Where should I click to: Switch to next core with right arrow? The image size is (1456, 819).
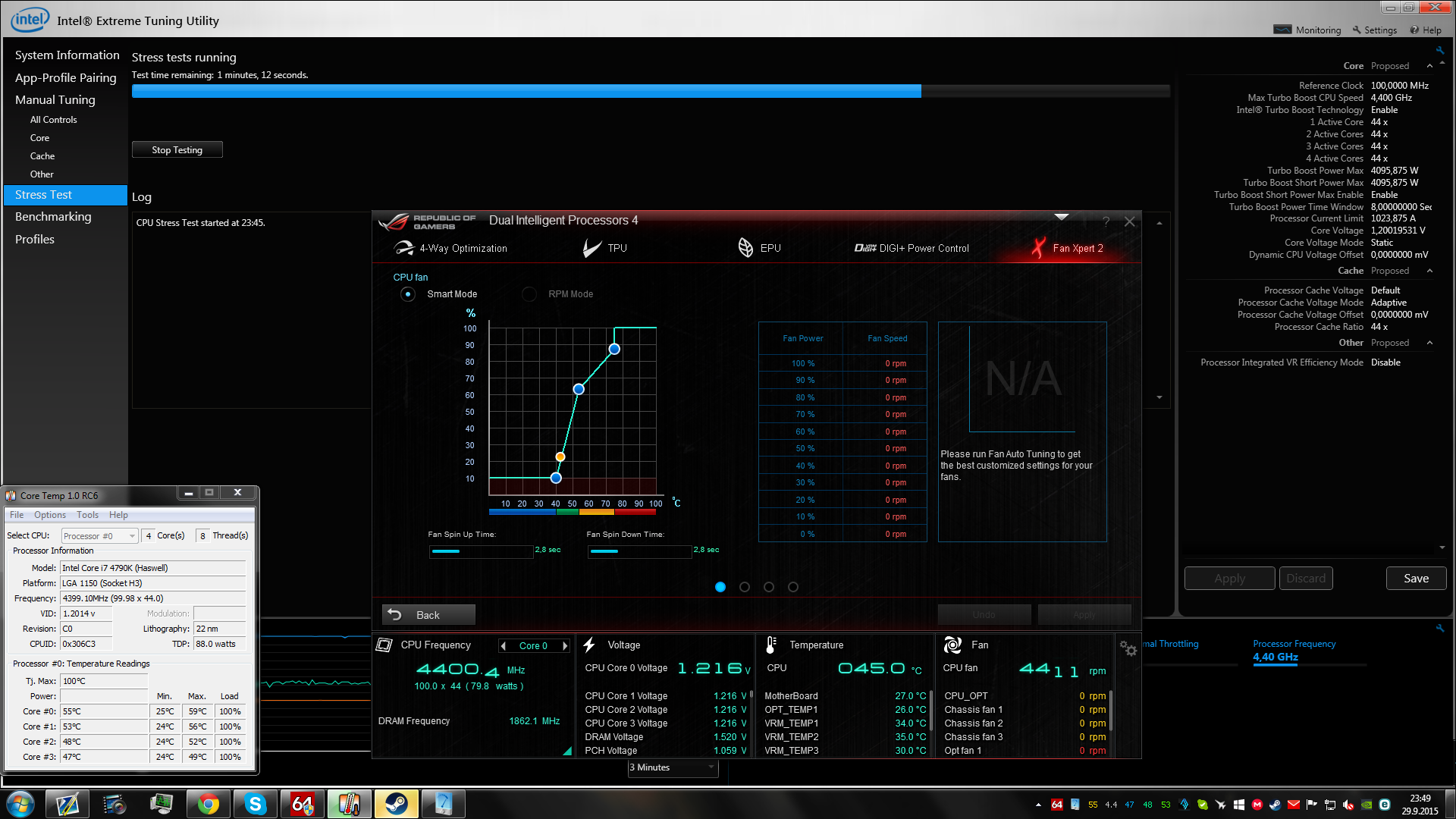pyautogui.click(x=565, y=646)
